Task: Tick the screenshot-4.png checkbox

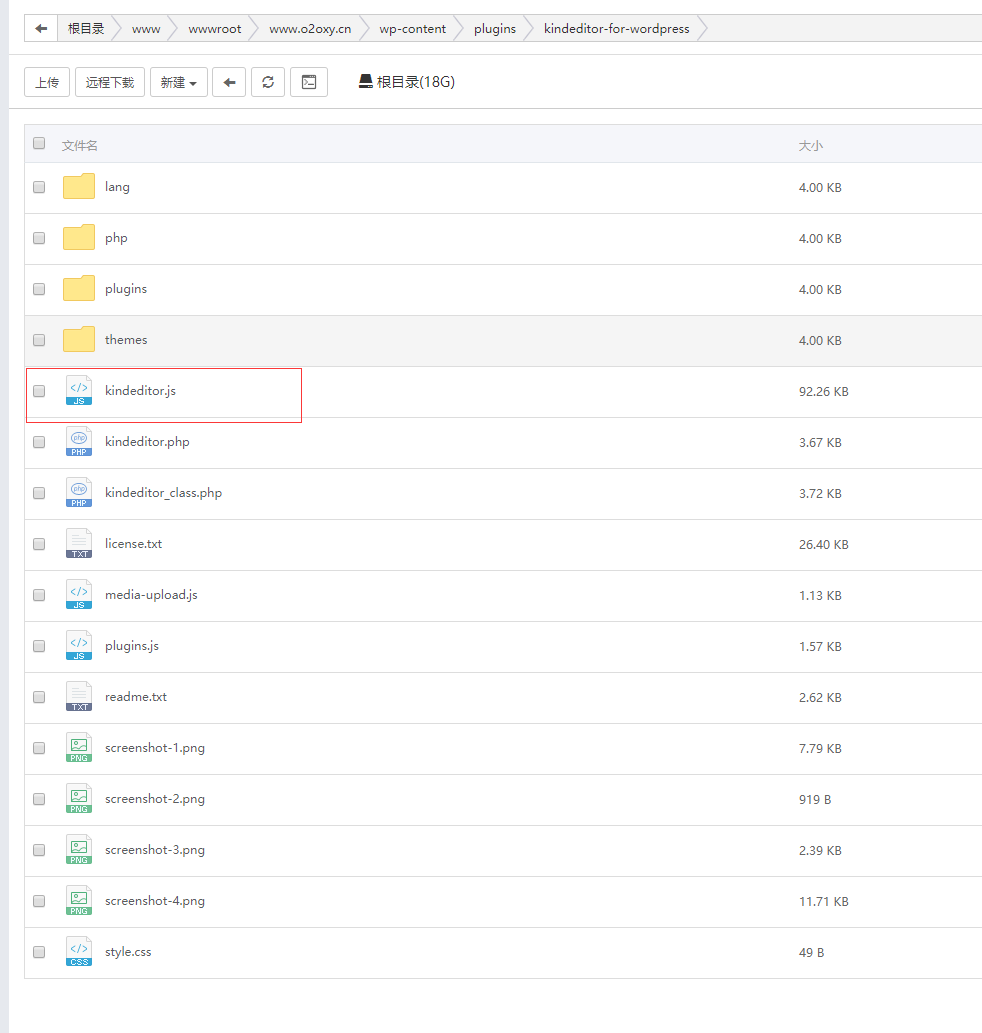Action: coord(39,901)
